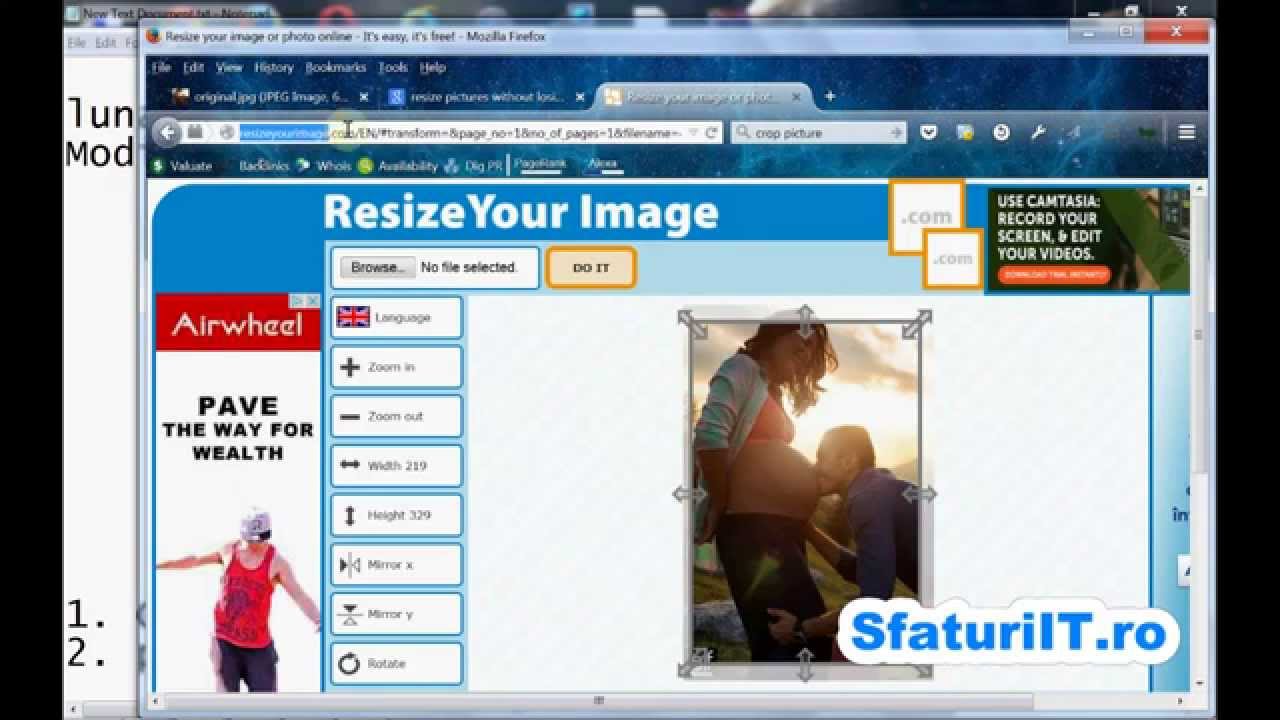Open the URL history dropdown arrow
The image size is (1280, 720).
[x=693, y=132]
